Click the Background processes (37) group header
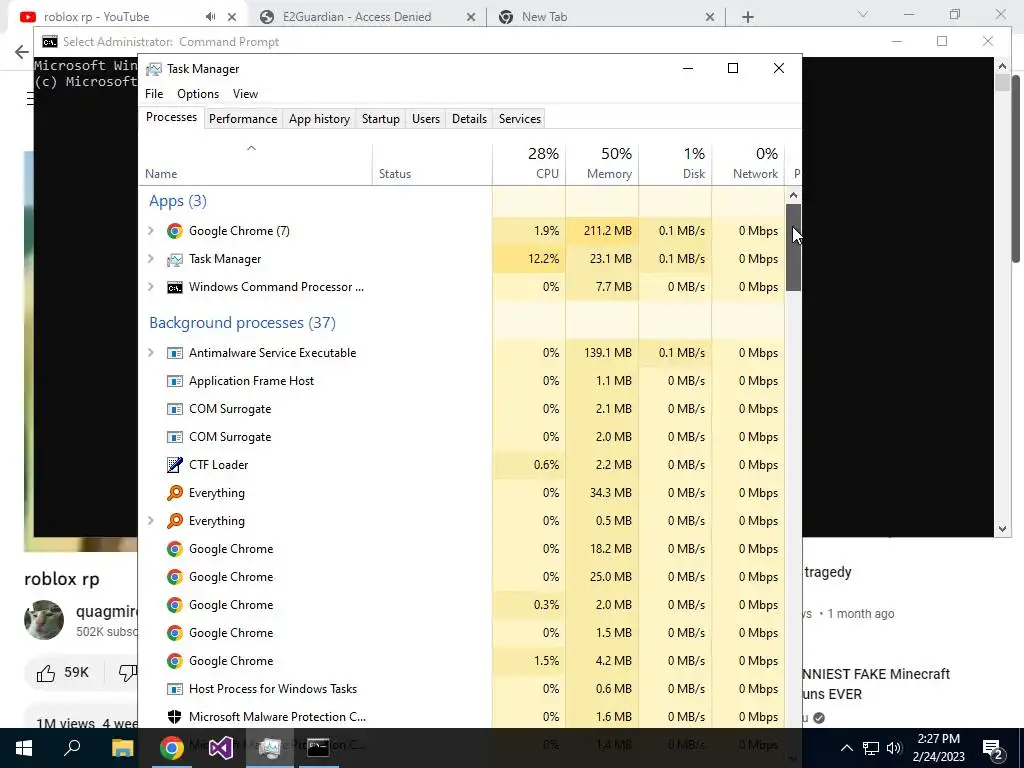This screenshot has height=768, width=1024. (242, 323)
